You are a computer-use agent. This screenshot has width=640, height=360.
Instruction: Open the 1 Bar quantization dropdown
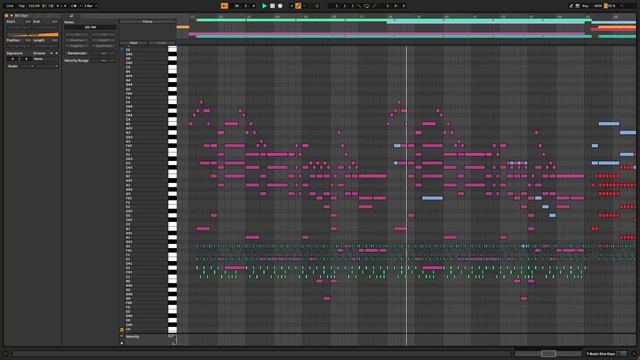point(91,6)
